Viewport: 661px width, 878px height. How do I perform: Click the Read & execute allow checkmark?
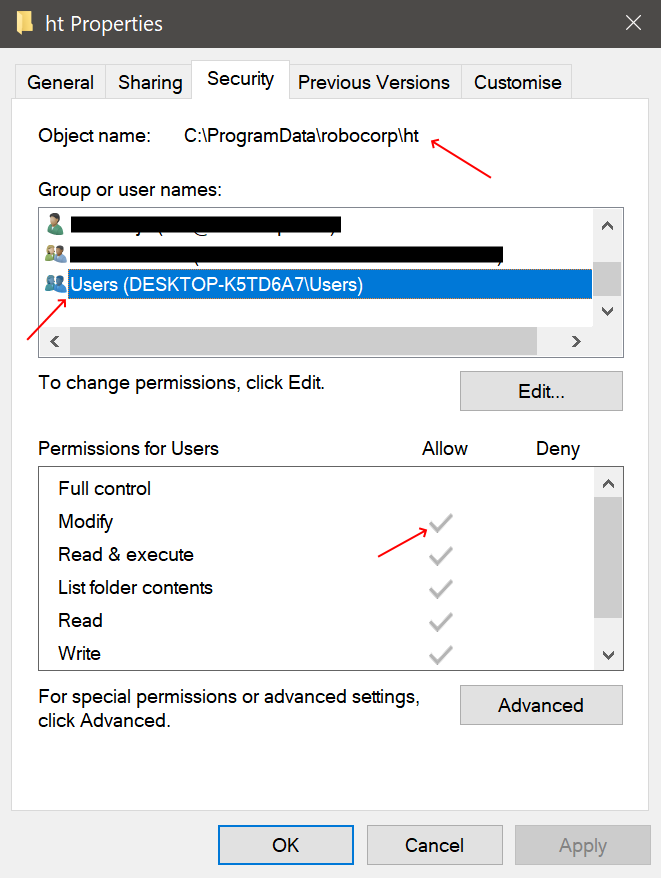pyautogui.click(x=441, y=555)
